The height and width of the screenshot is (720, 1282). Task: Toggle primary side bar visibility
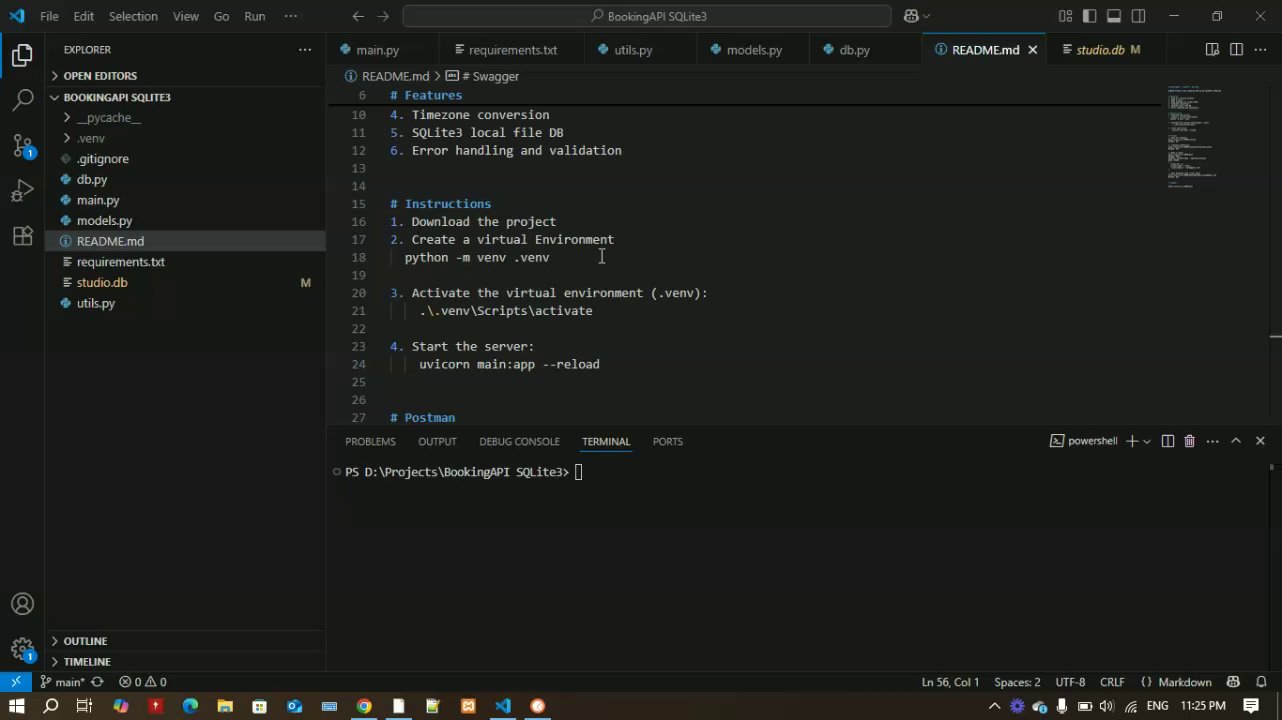tap(1090, 16)
